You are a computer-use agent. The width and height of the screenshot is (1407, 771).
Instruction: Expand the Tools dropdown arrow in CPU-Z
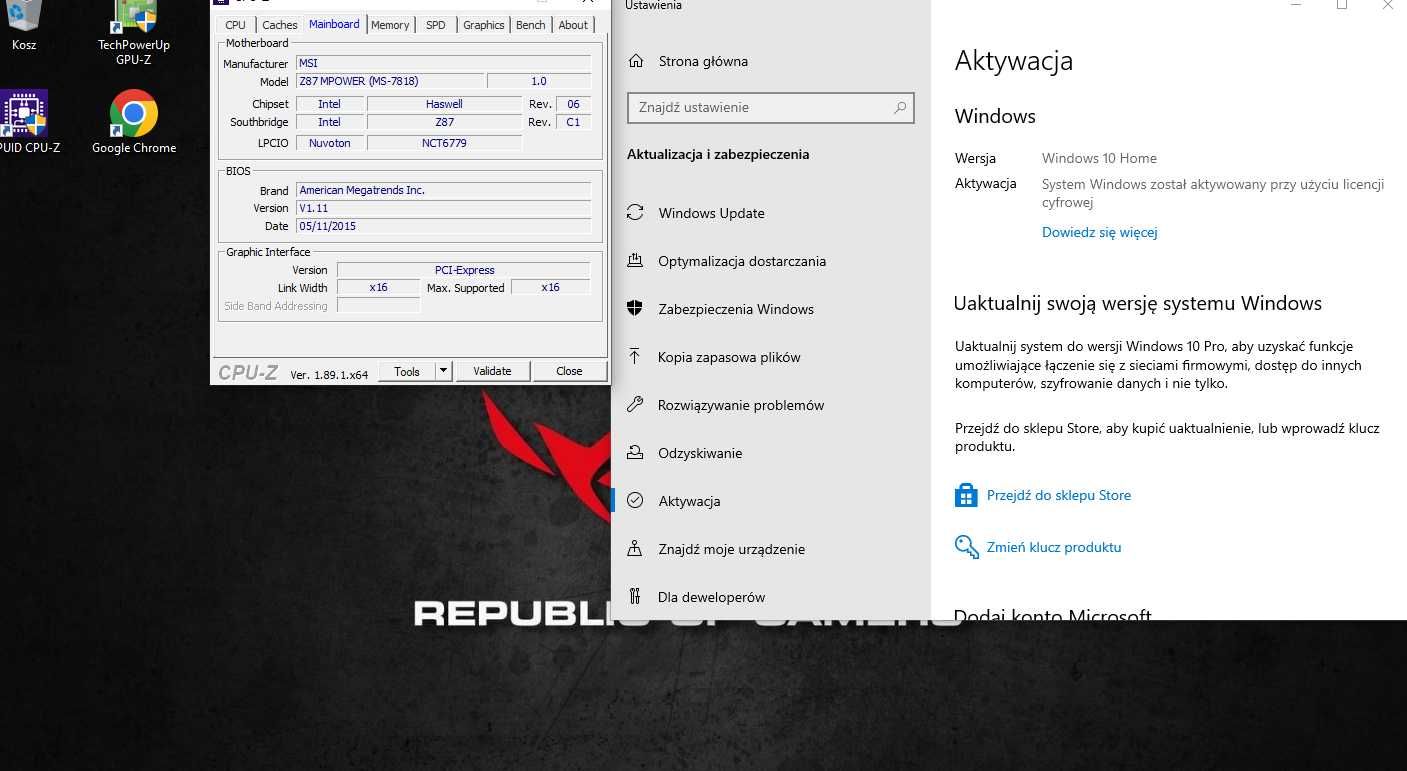pos(444,371)
